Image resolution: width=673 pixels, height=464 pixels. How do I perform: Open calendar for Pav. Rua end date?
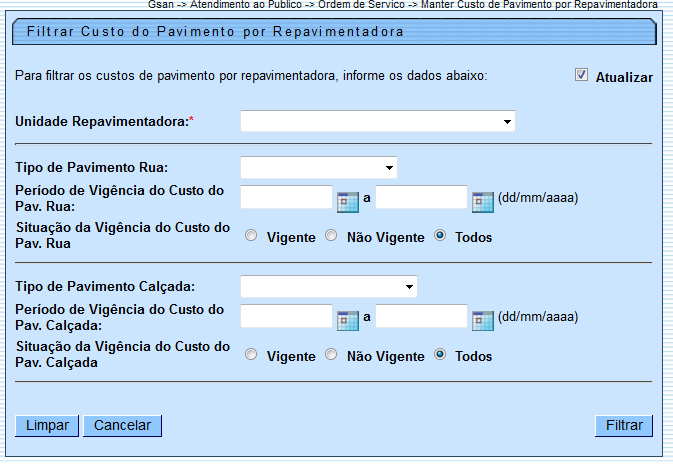[x=483, y=199]
